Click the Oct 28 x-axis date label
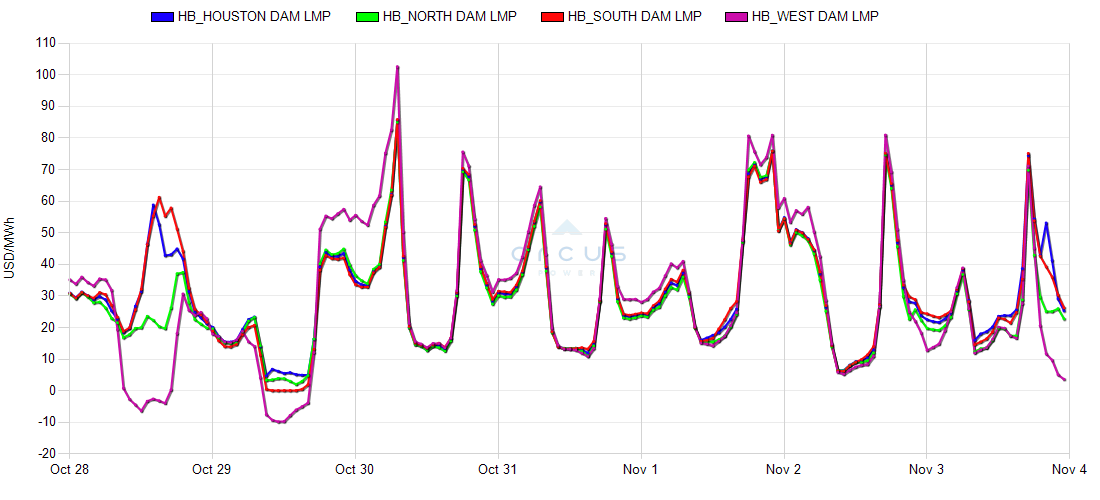The width and height of the screenshot is (1100, 500). 69,469
